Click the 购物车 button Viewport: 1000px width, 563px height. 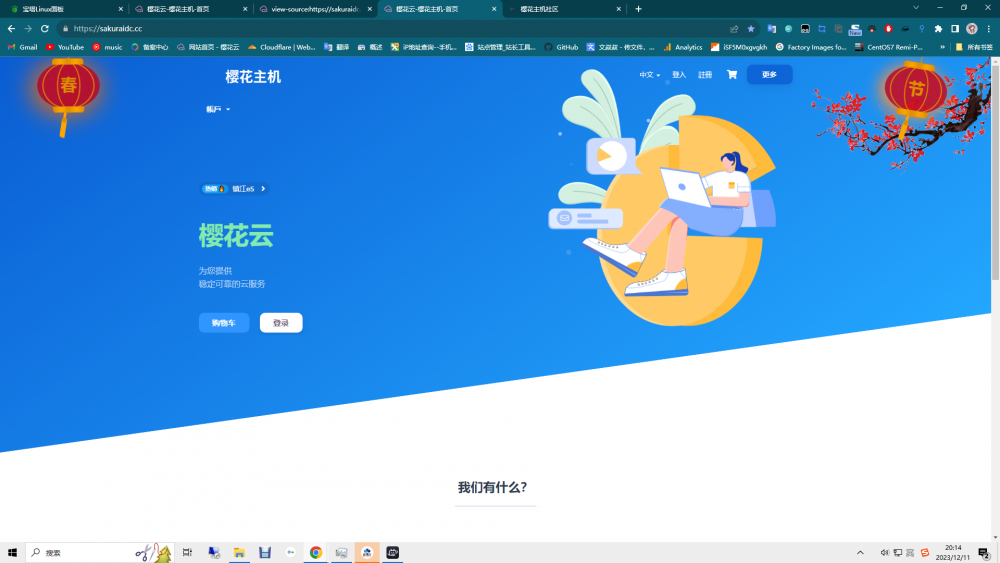point(224,323)
